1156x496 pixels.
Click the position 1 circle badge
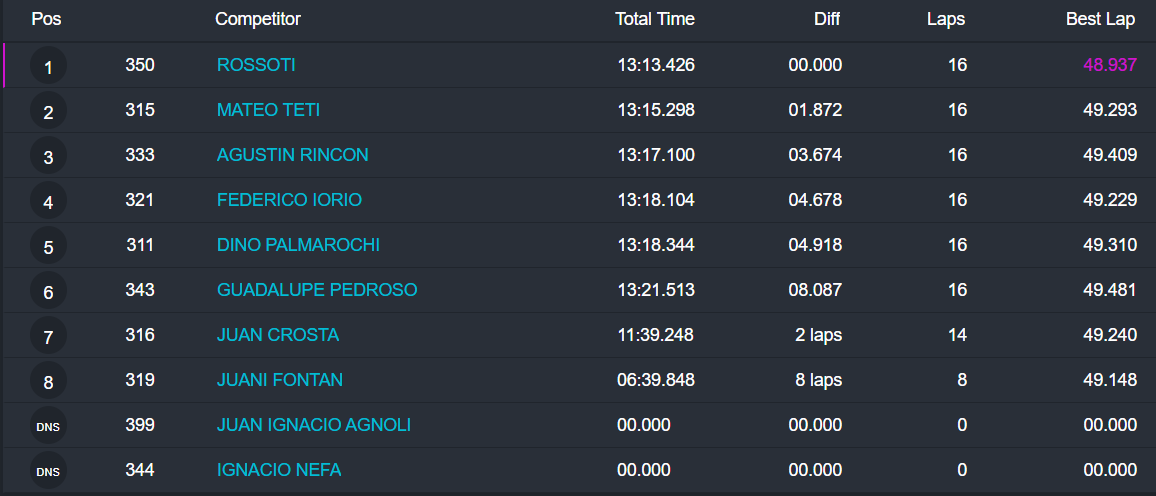pyautogui.click(x=48, y=67)
